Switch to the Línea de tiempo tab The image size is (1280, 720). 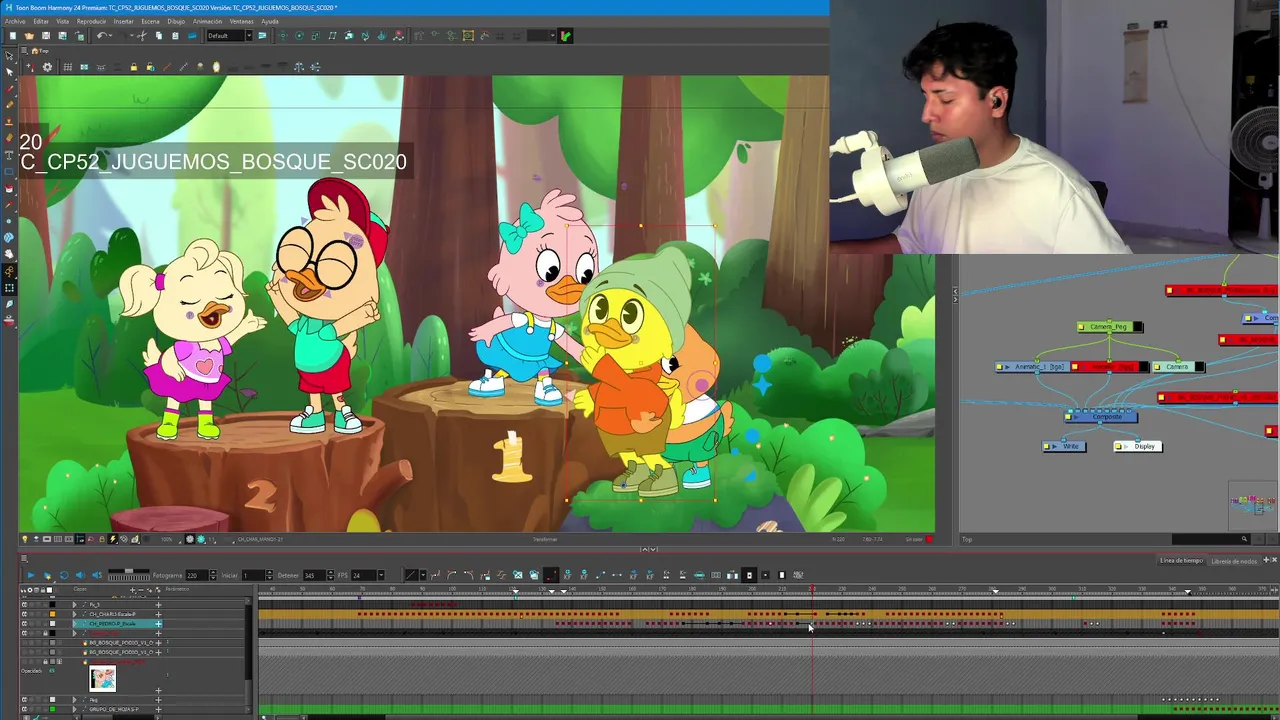(1181, 561)
